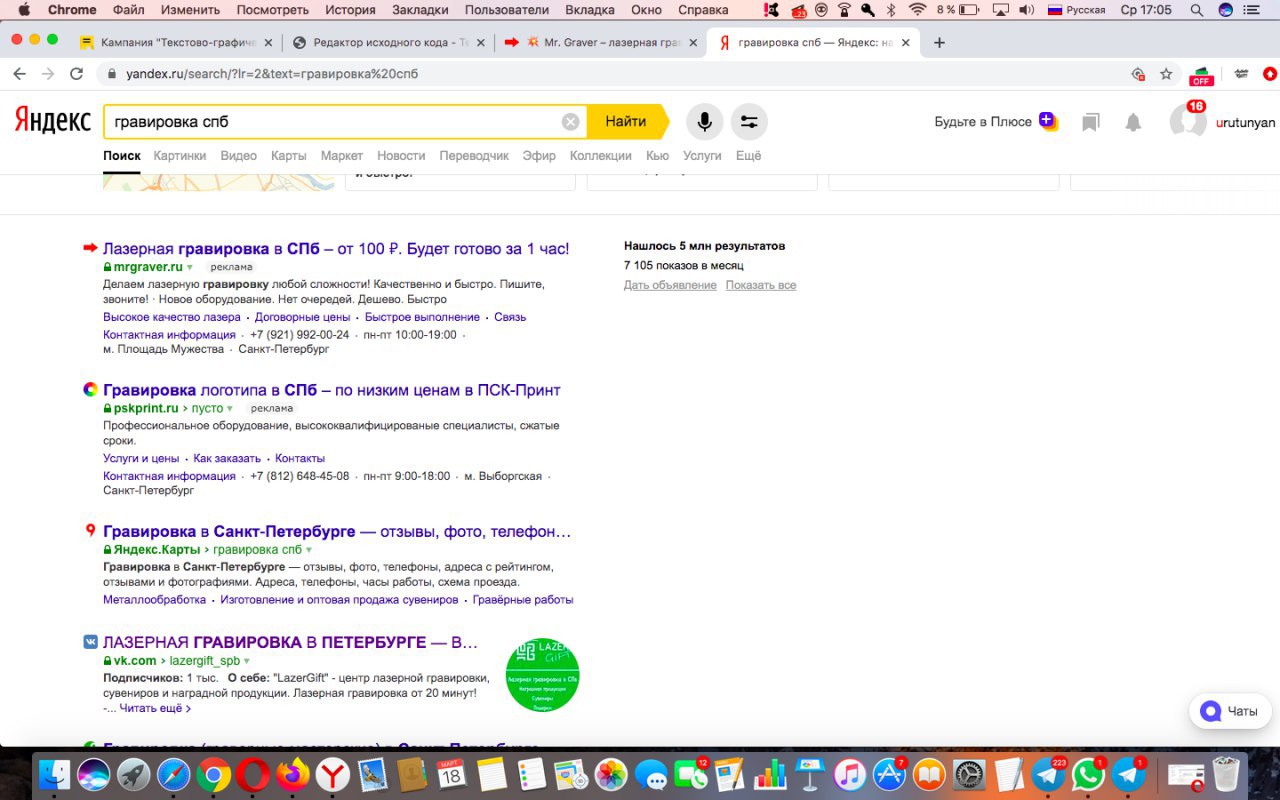Screen dimensions: 1280x800
Task: Open the Yandex bookmarks collections icon
Action: [1091, 122]
